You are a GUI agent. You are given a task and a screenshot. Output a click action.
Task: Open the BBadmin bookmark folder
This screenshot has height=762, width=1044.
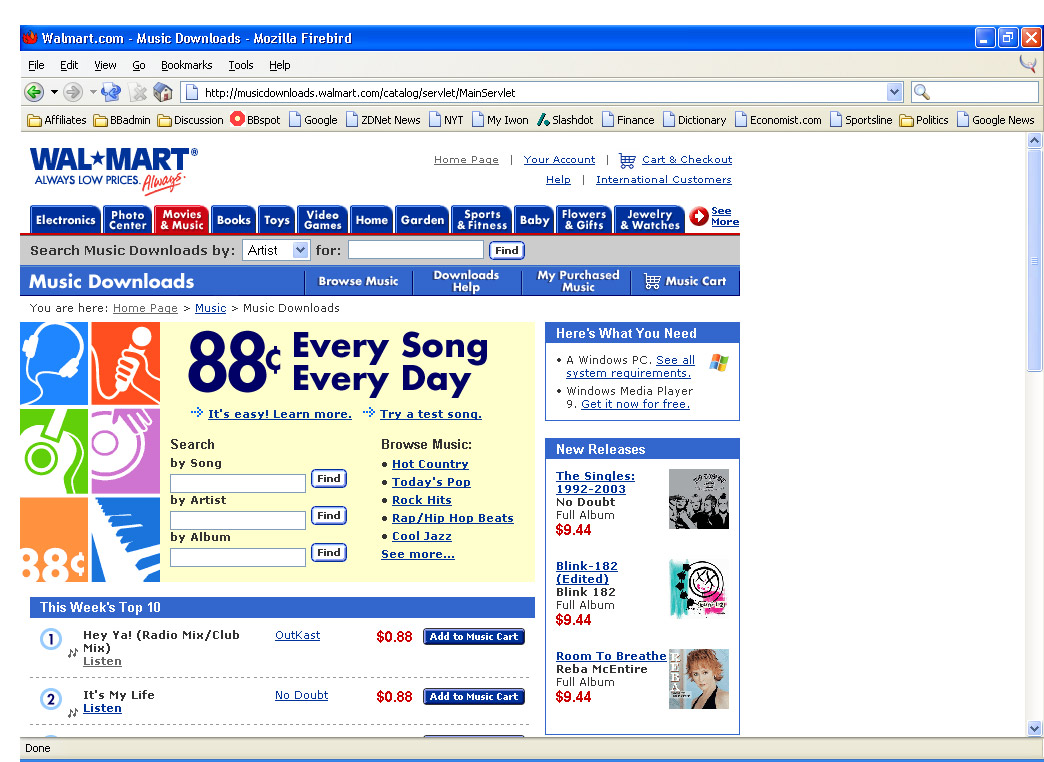pos(121,120)
